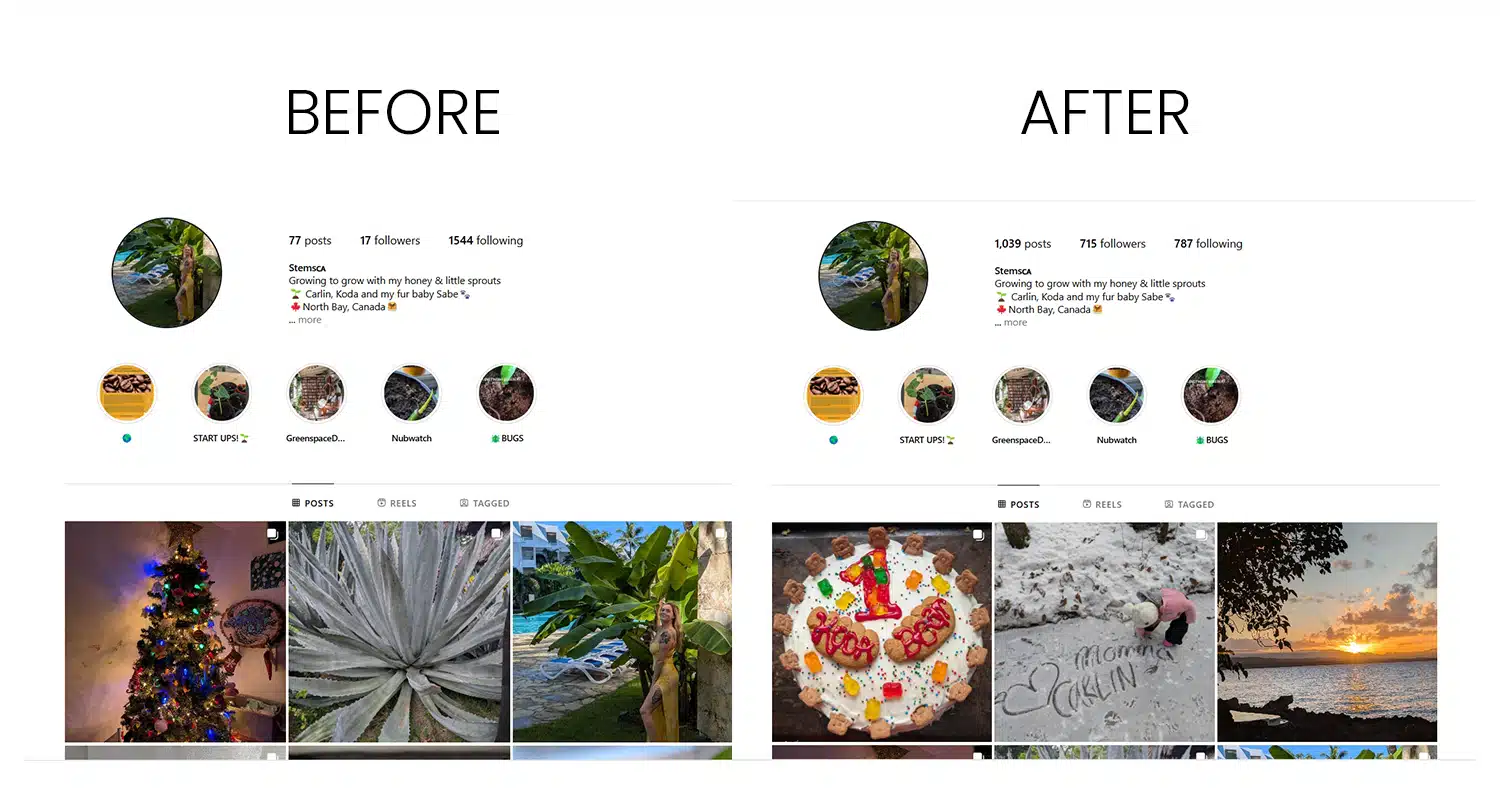Switch to REELS tab in BEFORE profile
Screen dimensions: 1500x800
point(397,503)
